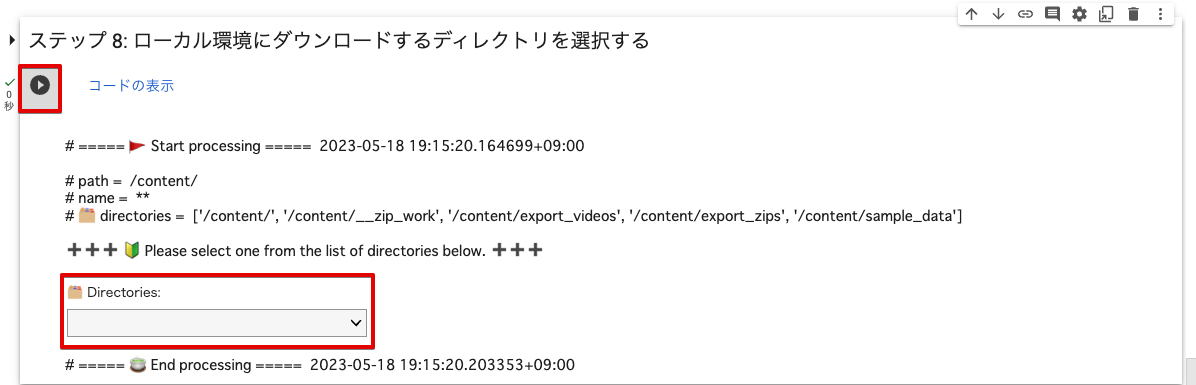The image size is (1196, 385).
Task: Click the chevron arrow in Directories combo box
Action: tap(355, 323)
